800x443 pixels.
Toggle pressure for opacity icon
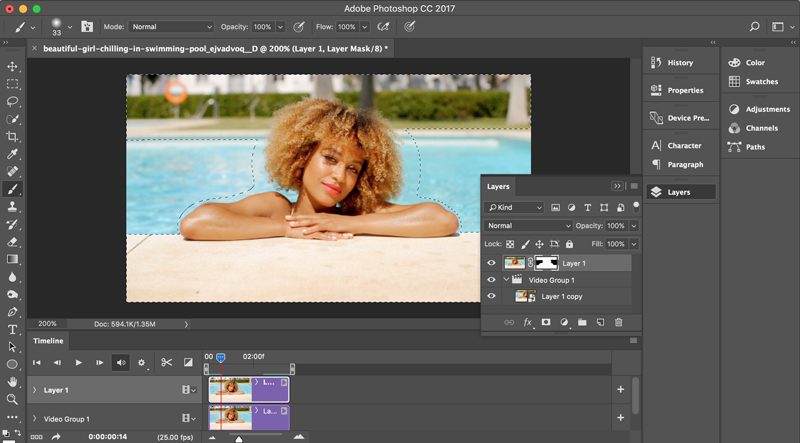tap(299, 27)
